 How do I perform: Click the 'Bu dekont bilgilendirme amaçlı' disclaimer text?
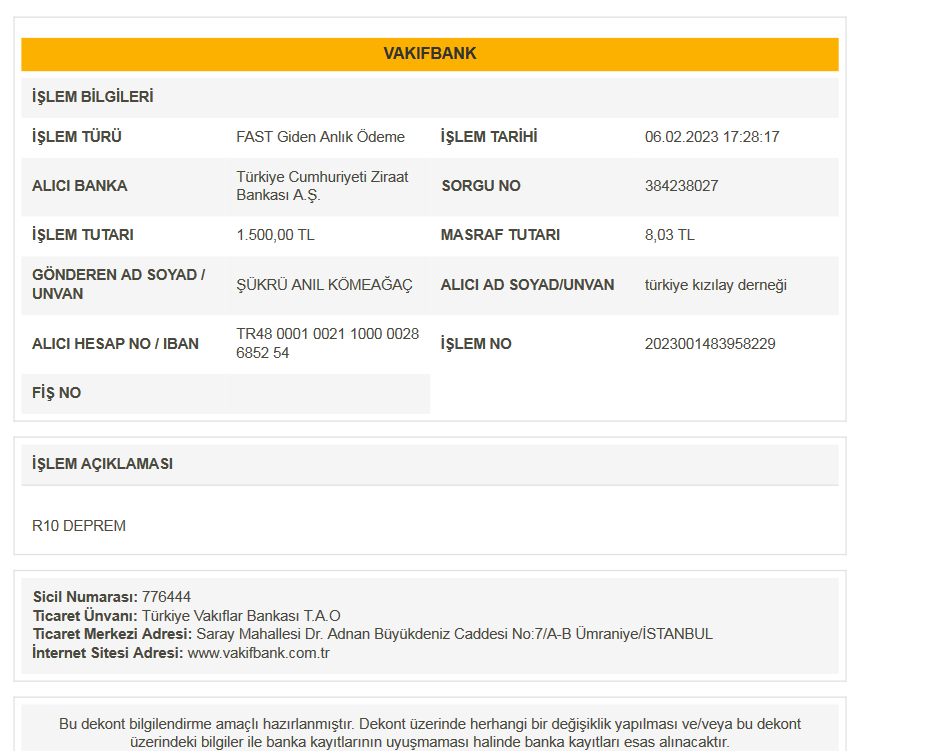430,733
